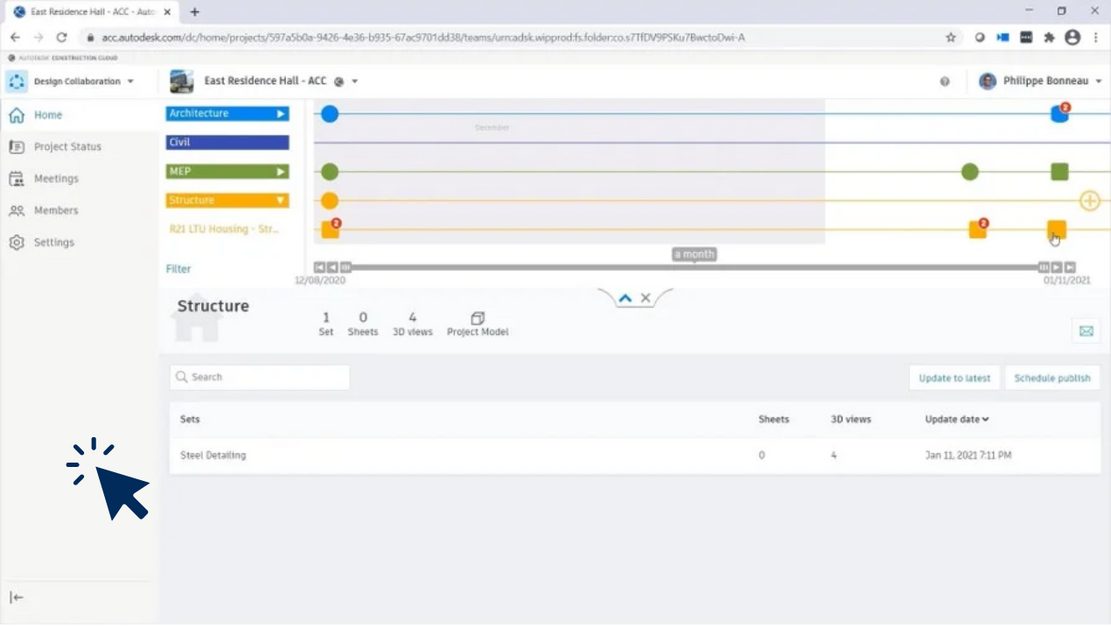Open project Settings
1111x626 pixels.
point(55,242)
